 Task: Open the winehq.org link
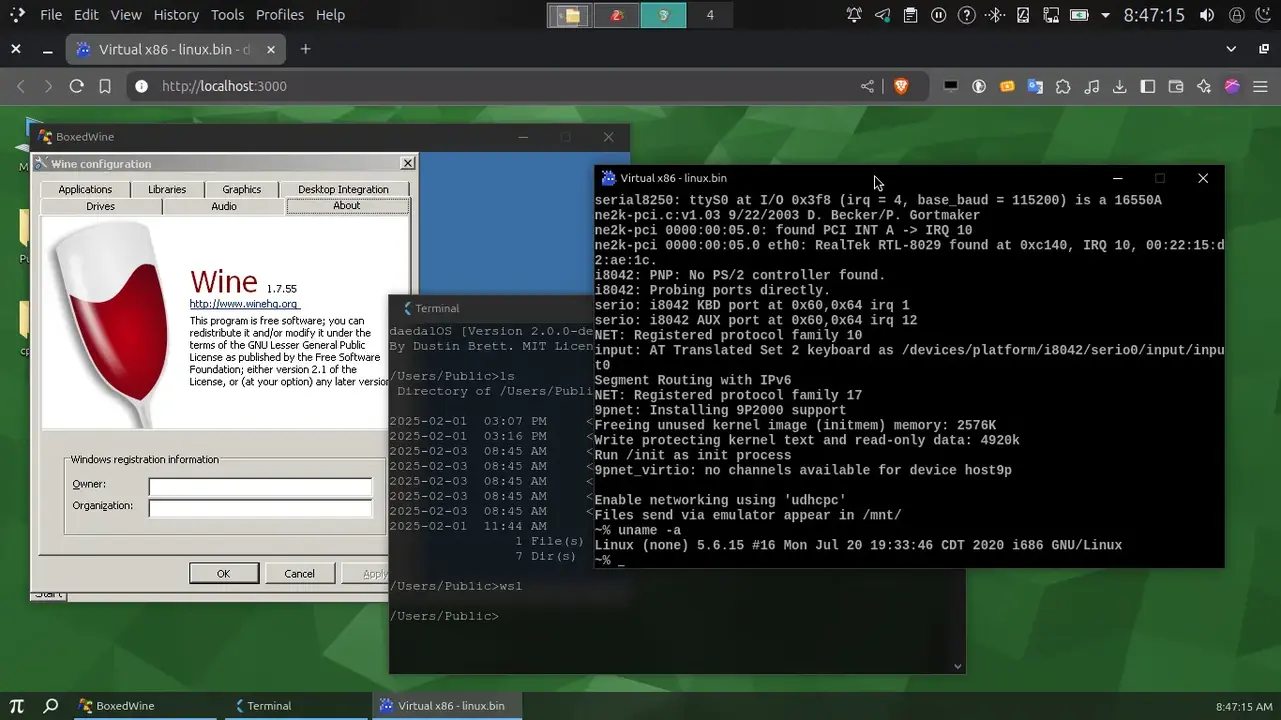pos(244,304)
